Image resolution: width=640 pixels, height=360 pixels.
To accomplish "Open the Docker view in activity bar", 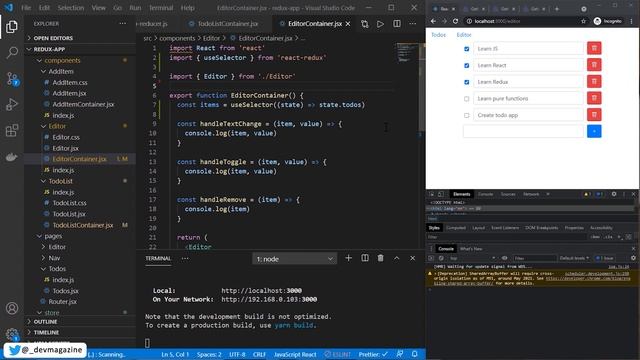I will pyautogui.click(x=12, y=157).
